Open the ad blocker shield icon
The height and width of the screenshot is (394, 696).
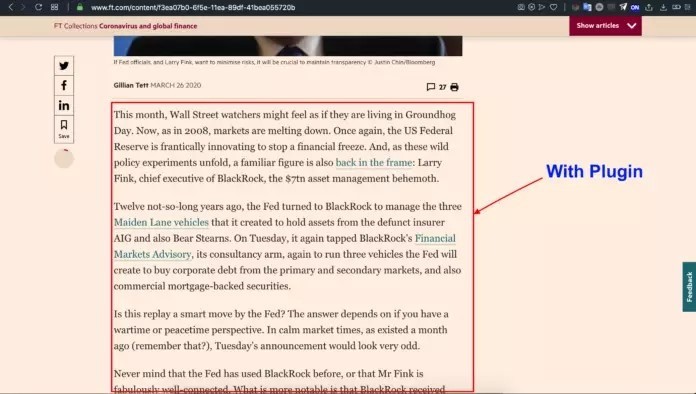pyautogui.click(x=531, y=7)
